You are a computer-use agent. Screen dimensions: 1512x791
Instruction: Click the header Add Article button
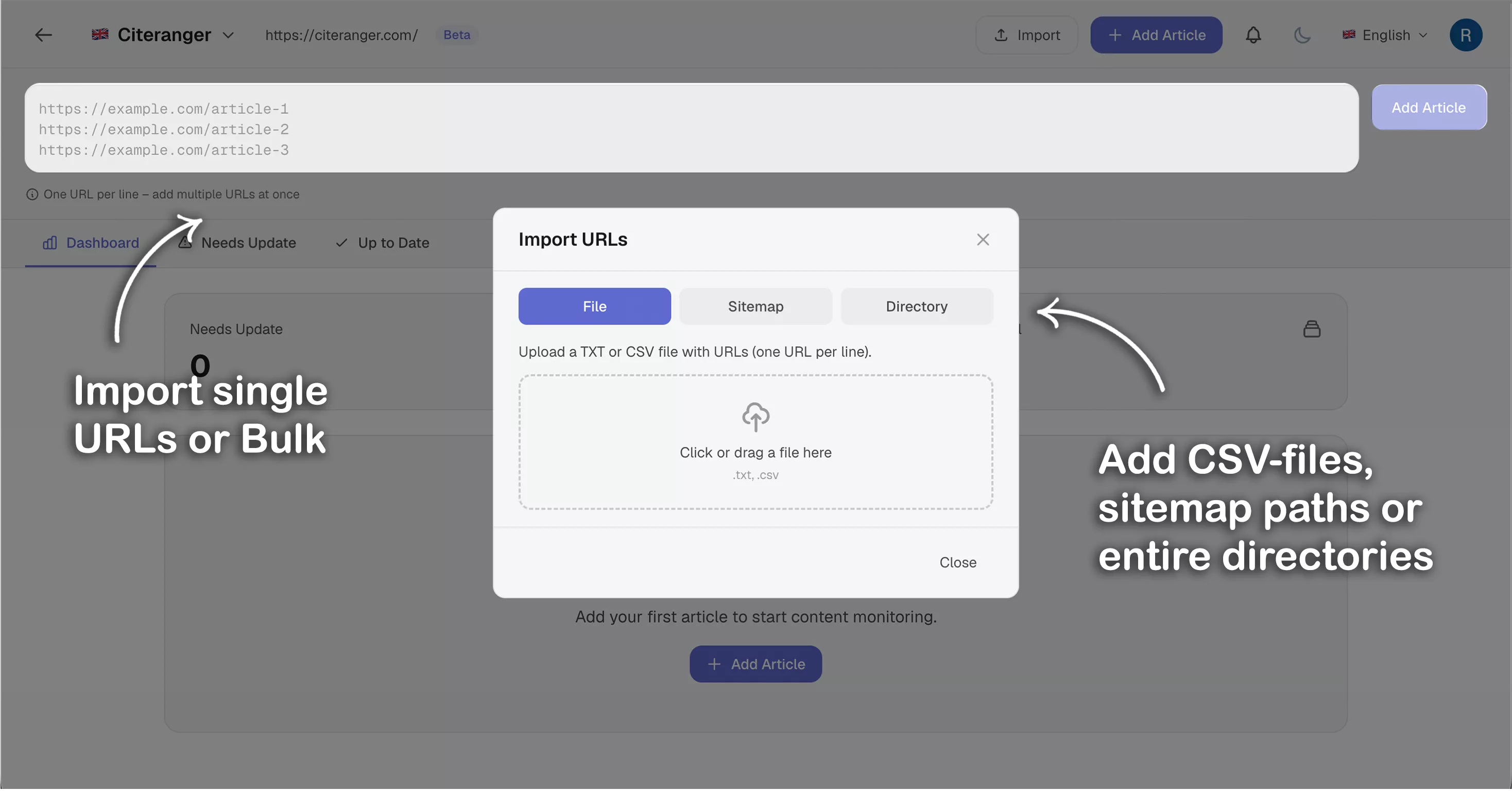point(1156,35)
